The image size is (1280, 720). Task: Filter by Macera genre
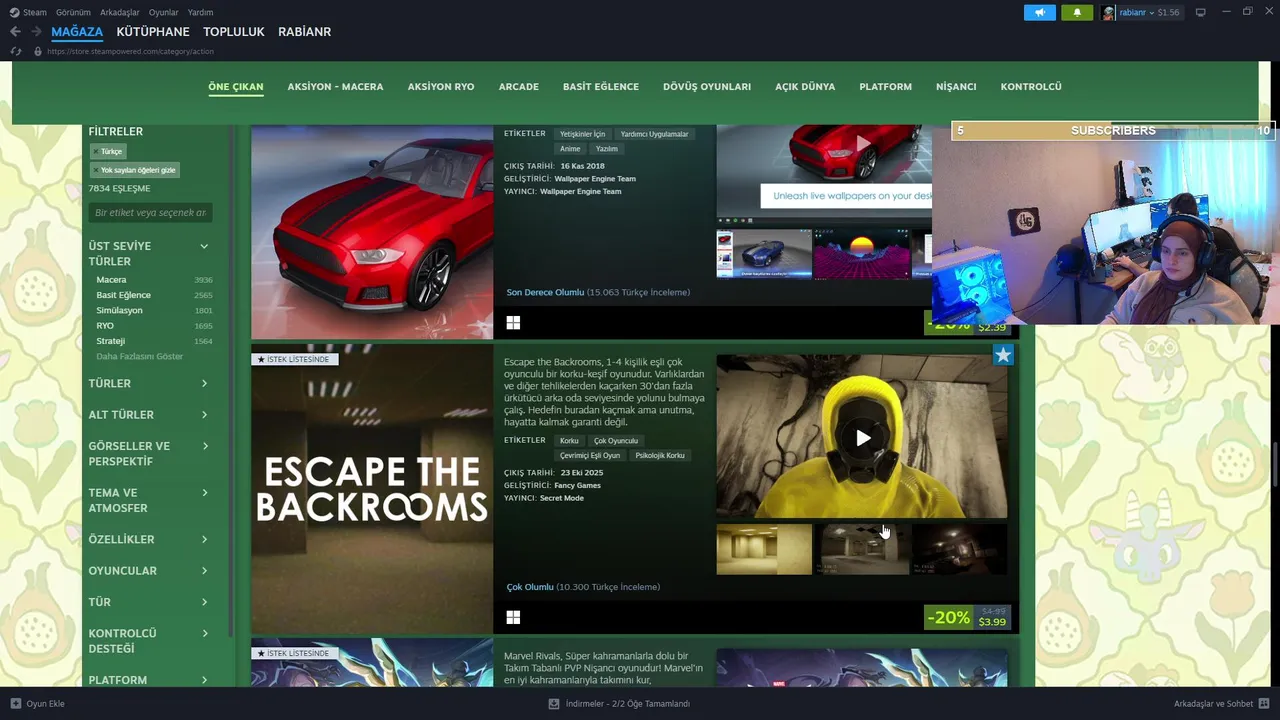click(x=111, y=280)
